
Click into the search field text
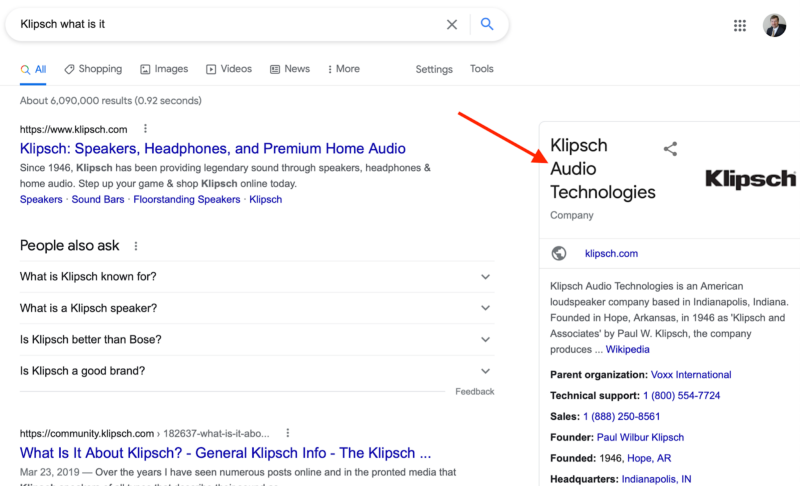click(x=63, y=24)
